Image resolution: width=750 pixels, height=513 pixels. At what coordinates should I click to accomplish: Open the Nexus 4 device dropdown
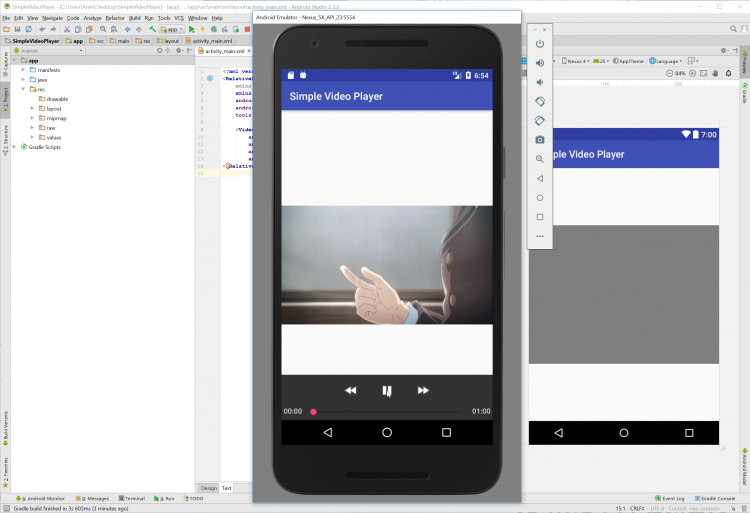(x=576, y=60)
